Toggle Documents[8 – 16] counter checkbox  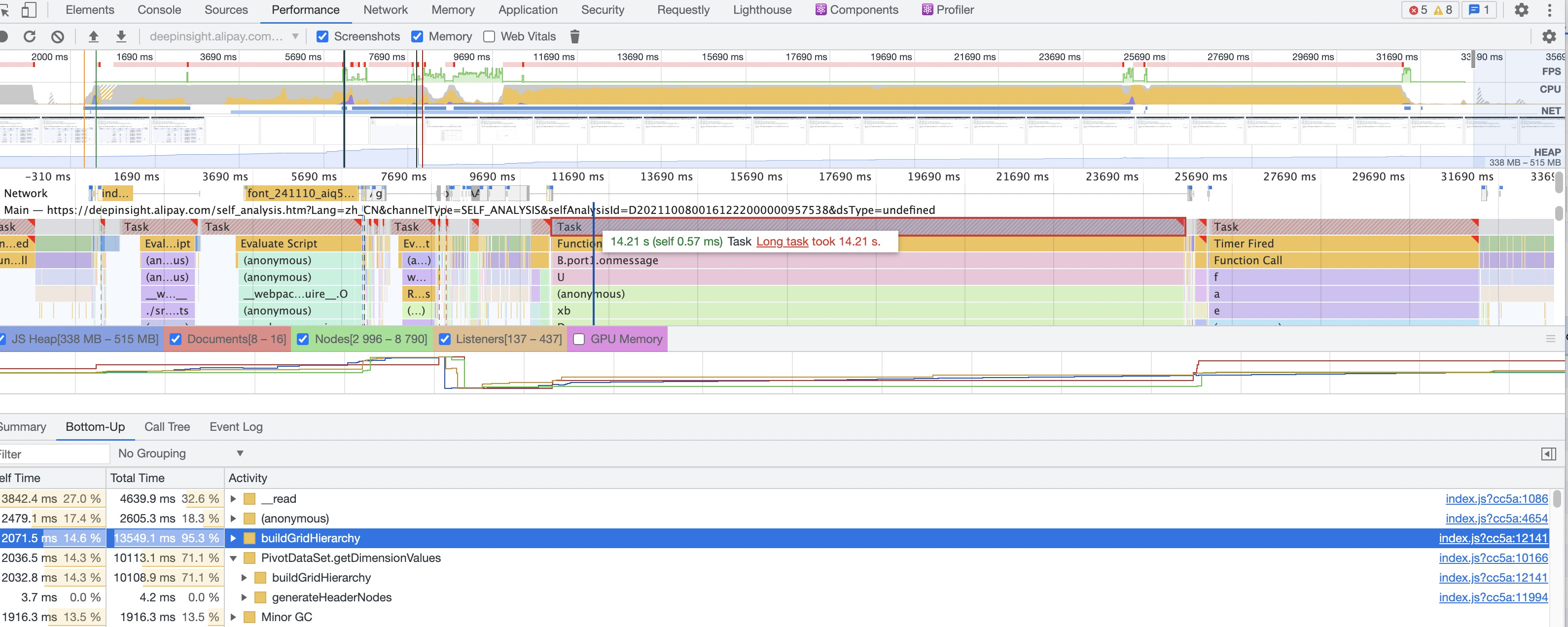[x=176, y=339]
